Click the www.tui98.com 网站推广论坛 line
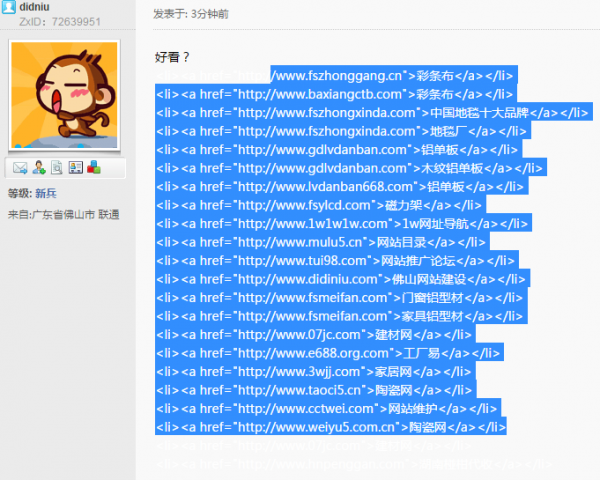 coord(336,261)
